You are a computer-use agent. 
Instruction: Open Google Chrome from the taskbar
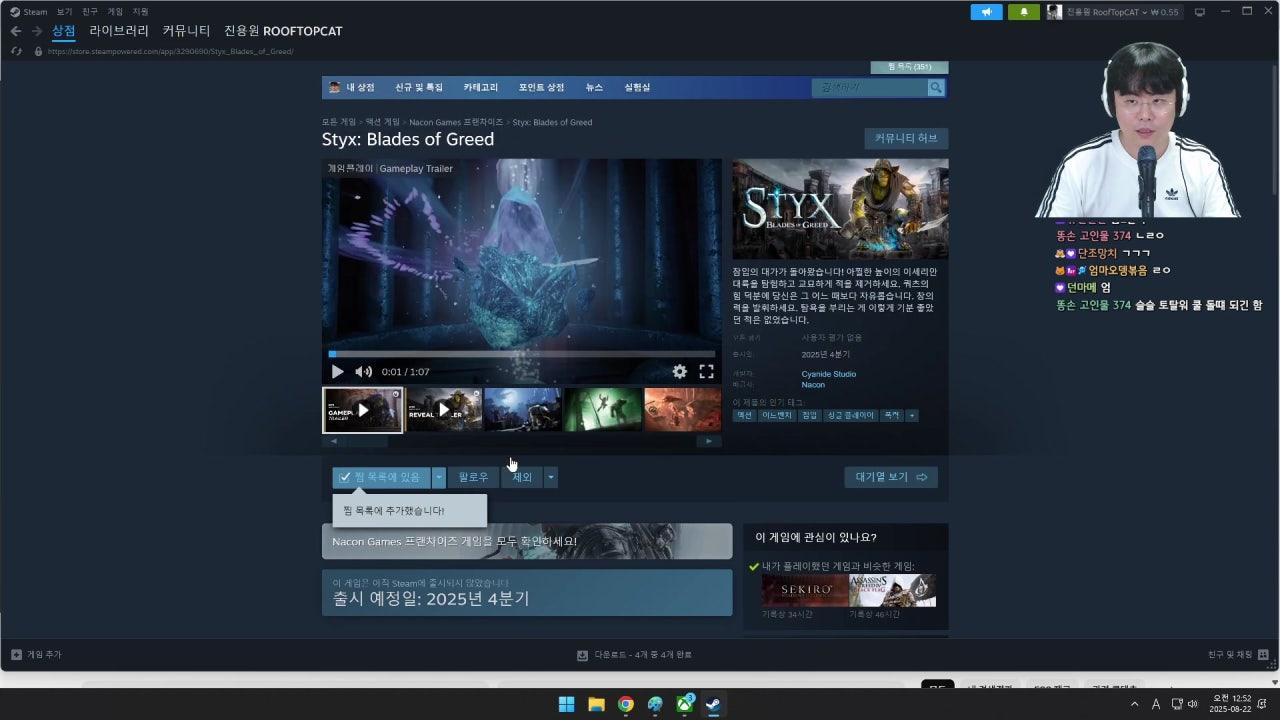coord(625,704)
